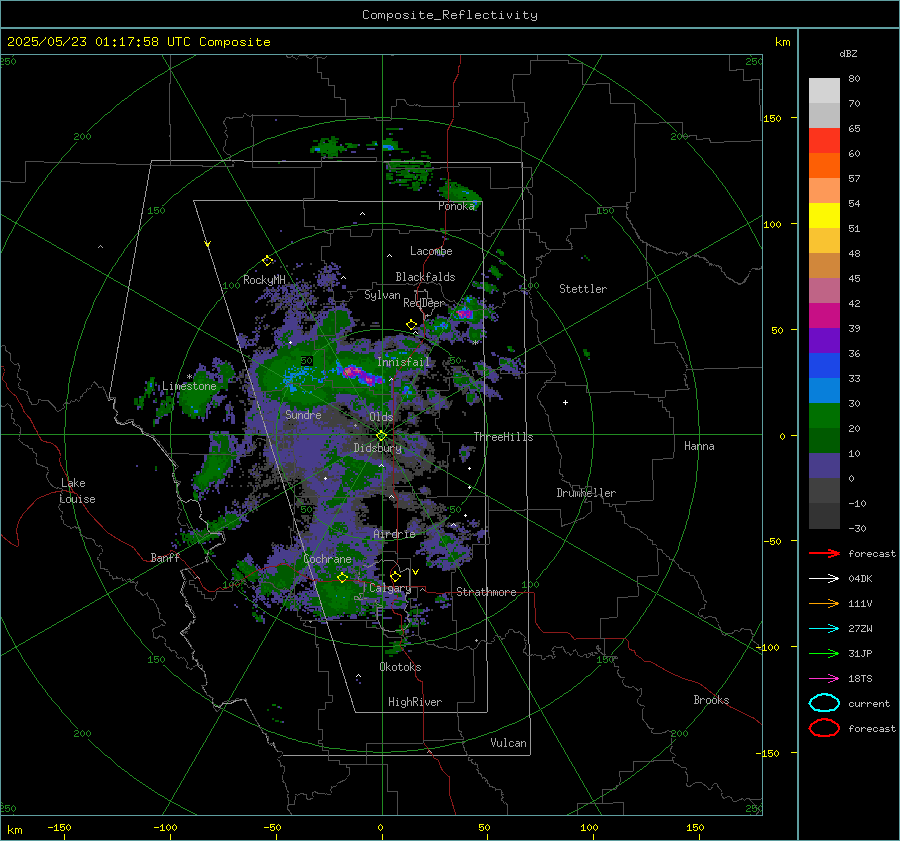
Task: Click the Drumheller city label
Action: click(x=586, y=493)
